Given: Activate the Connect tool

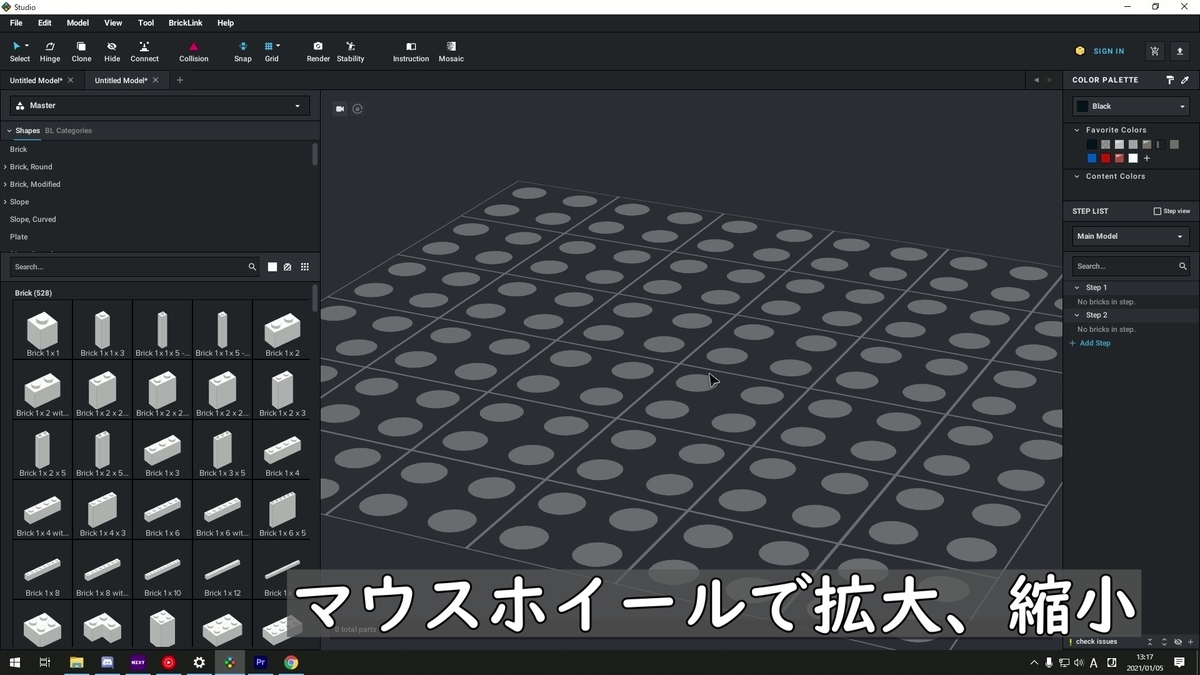Looking at the screenshot, I should tap(144, 51).
